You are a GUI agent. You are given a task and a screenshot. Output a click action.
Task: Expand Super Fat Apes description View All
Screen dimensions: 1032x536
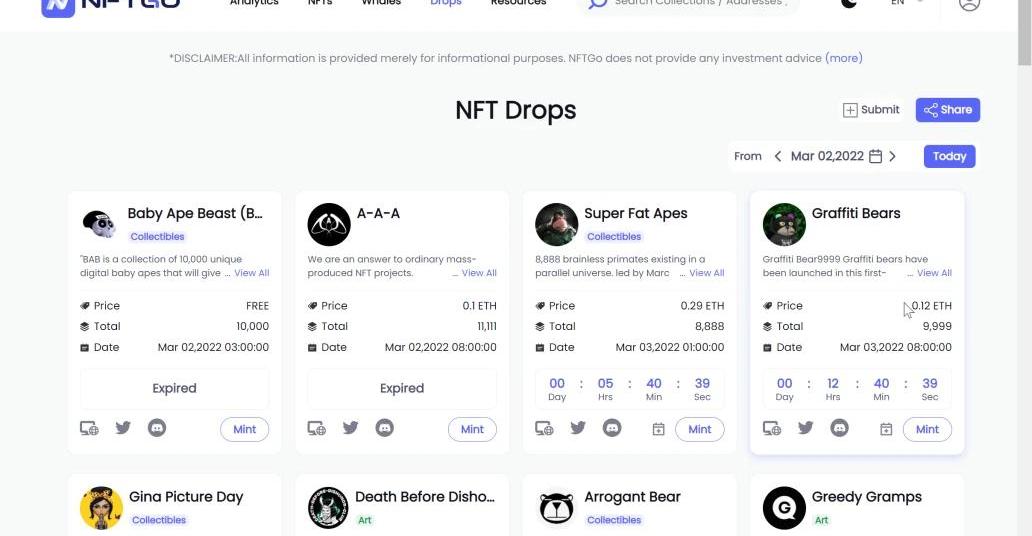point(707,273)
